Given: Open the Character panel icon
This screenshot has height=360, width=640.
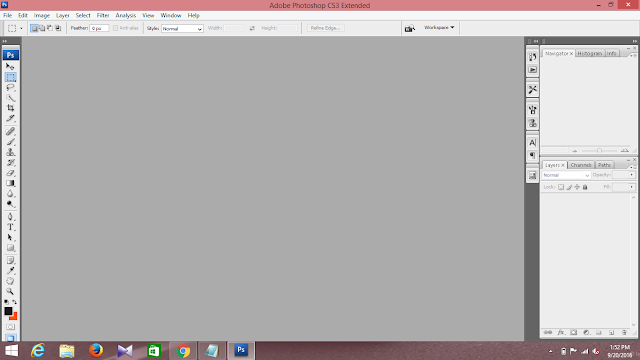Looking at the screenshot, I should click(x=532, y=142).
